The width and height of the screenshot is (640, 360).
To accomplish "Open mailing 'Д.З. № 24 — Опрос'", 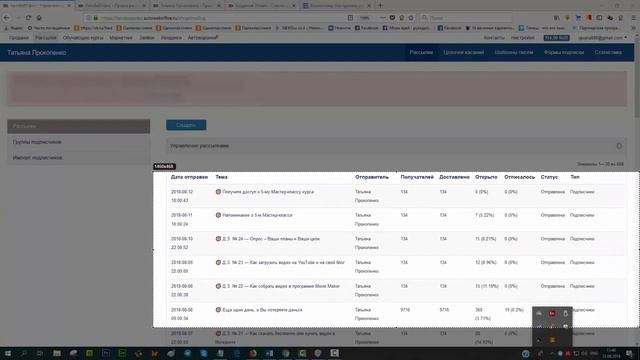I will tap(271, 239).
